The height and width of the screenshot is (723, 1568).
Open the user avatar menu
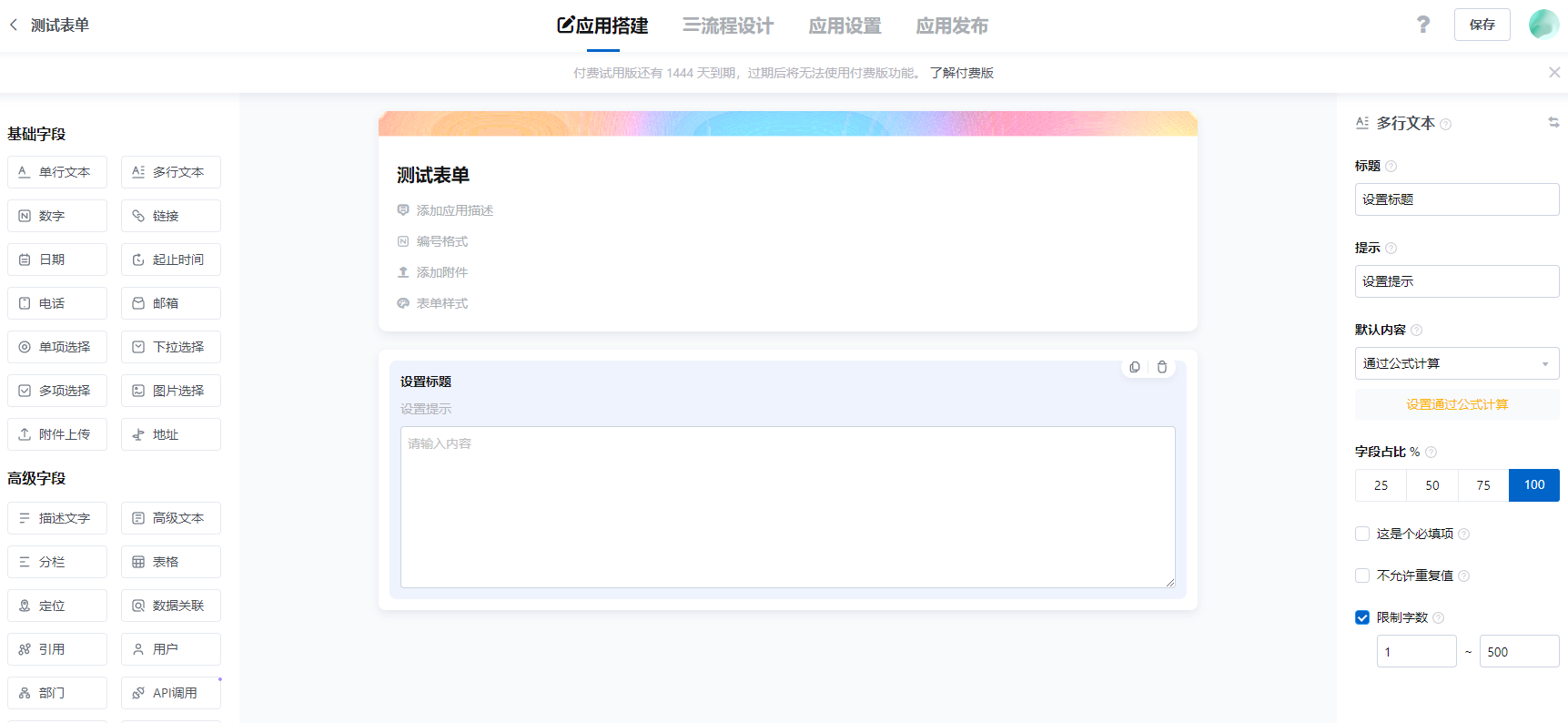[1543, 25]
